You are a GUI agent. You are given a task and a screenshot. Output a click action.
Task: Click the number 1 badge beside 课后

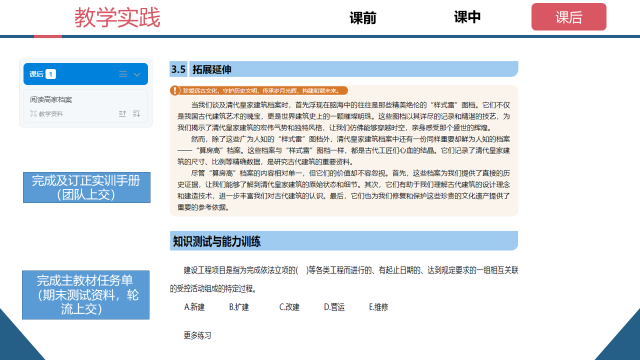51,74
